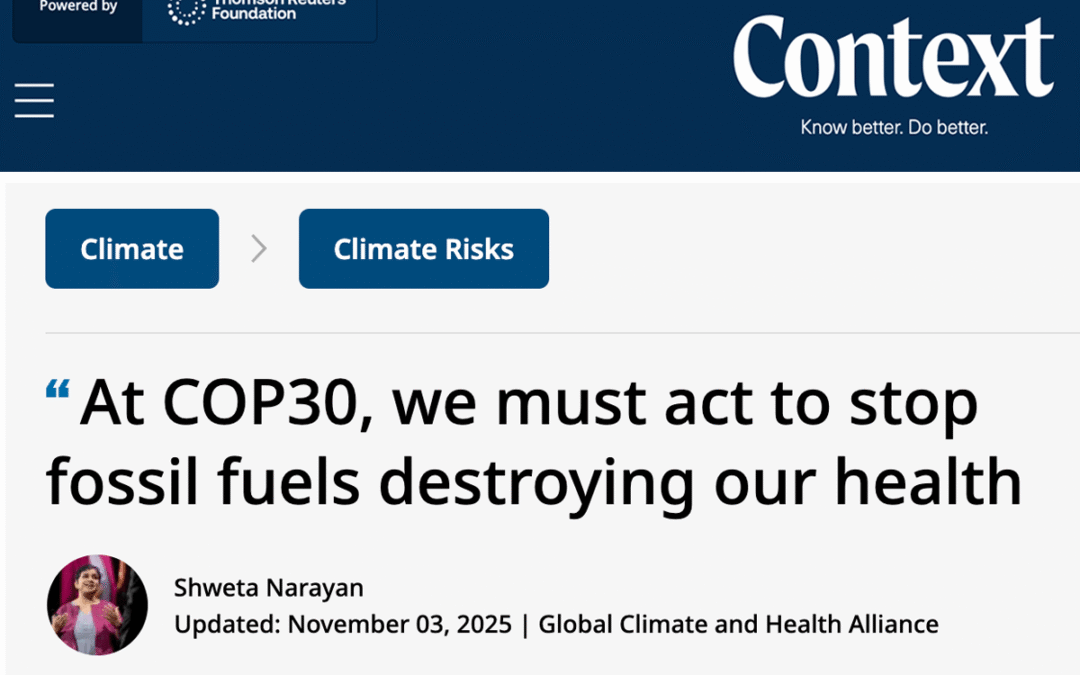Image resolution: width=1080 pixels, height=675 pixels.
Task: Click the Context logo
Action: coord(893,62)
